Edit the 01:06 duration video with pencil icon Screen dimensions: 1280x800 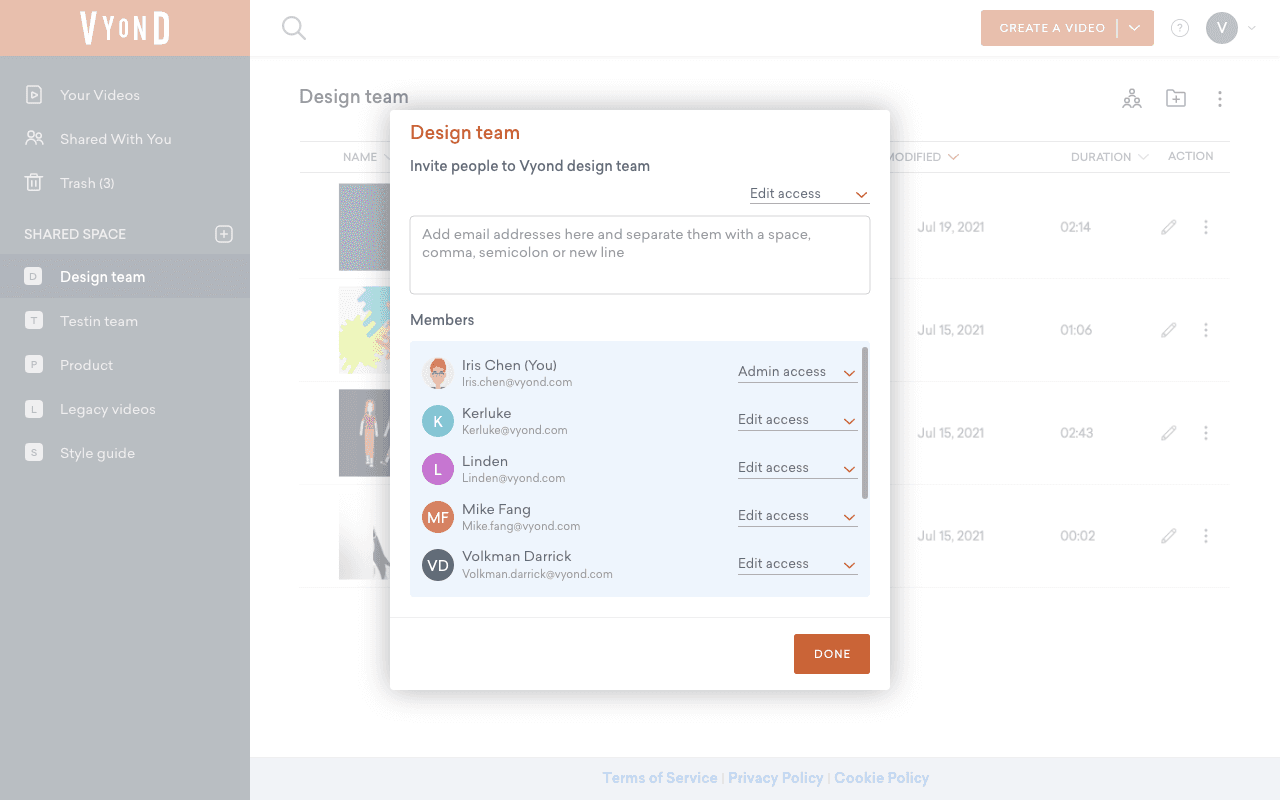tap(1169, 330)
